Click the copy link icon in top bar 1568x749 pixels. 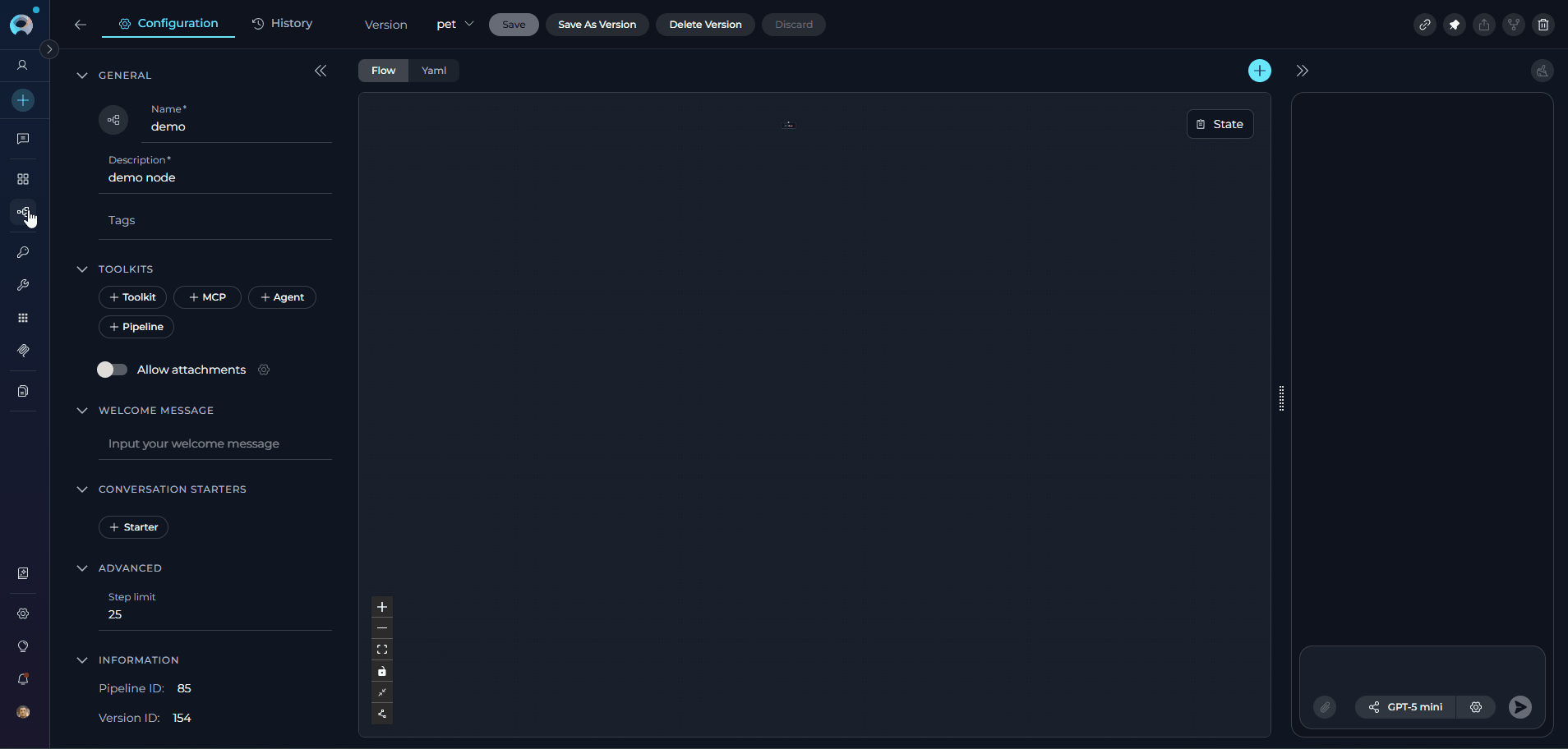point(1424,25)
